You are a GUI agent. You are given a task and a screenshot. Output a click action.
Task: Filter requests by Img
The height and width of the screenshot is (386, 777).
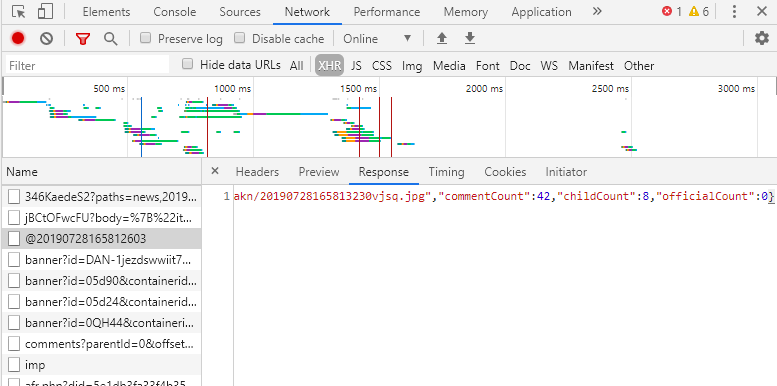click(412, 65)
